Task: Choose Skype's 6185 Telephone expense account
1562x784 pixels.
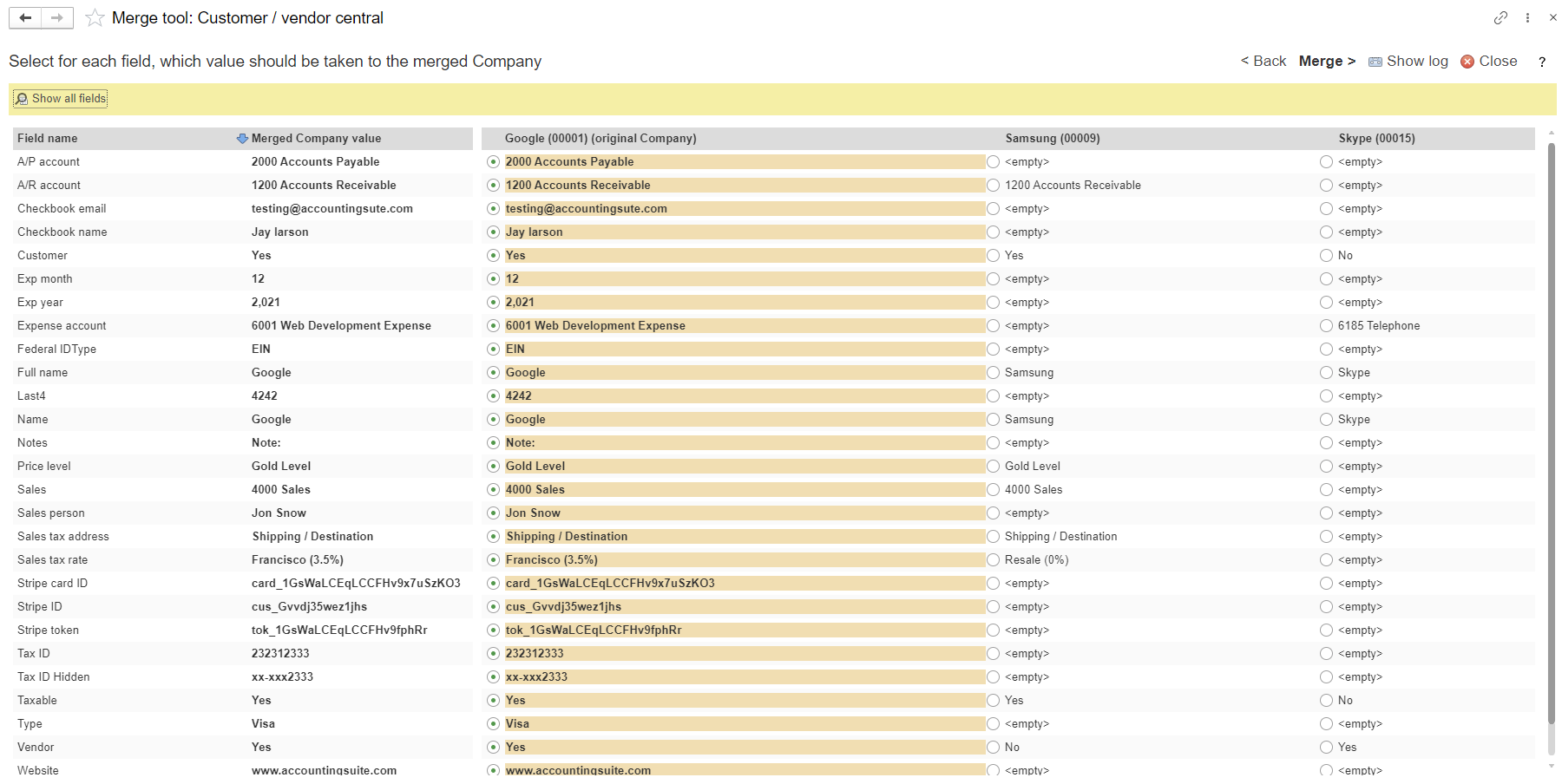Action: pyautogui.click(x=1326, y=326)
